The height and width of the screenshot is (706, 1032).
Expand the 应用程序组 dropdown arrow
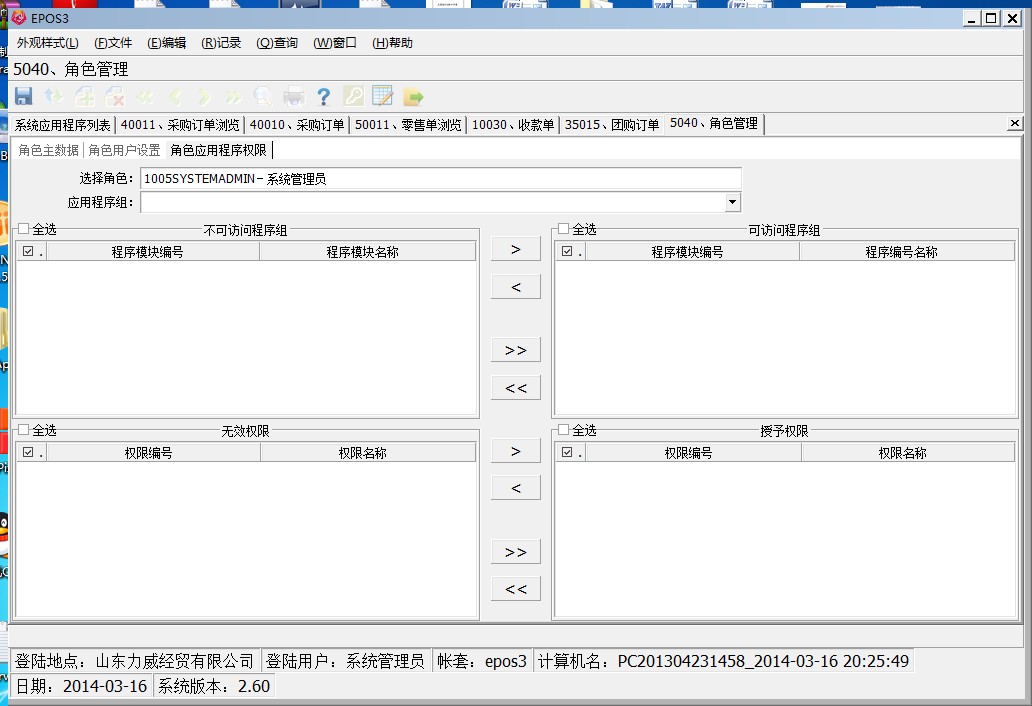pos(733,203)
